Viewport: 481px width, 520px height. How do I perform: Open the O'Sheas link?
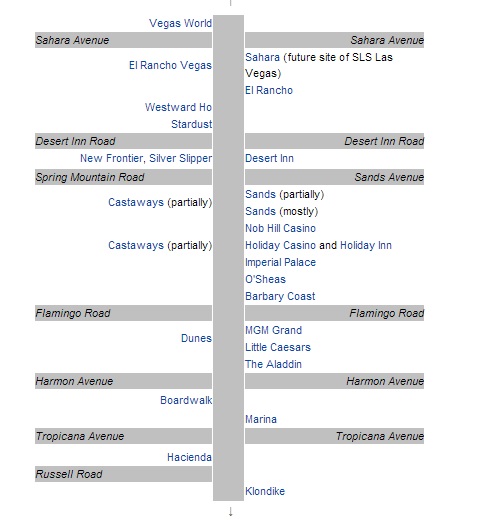pyautogui.click(x=265, y=279)
